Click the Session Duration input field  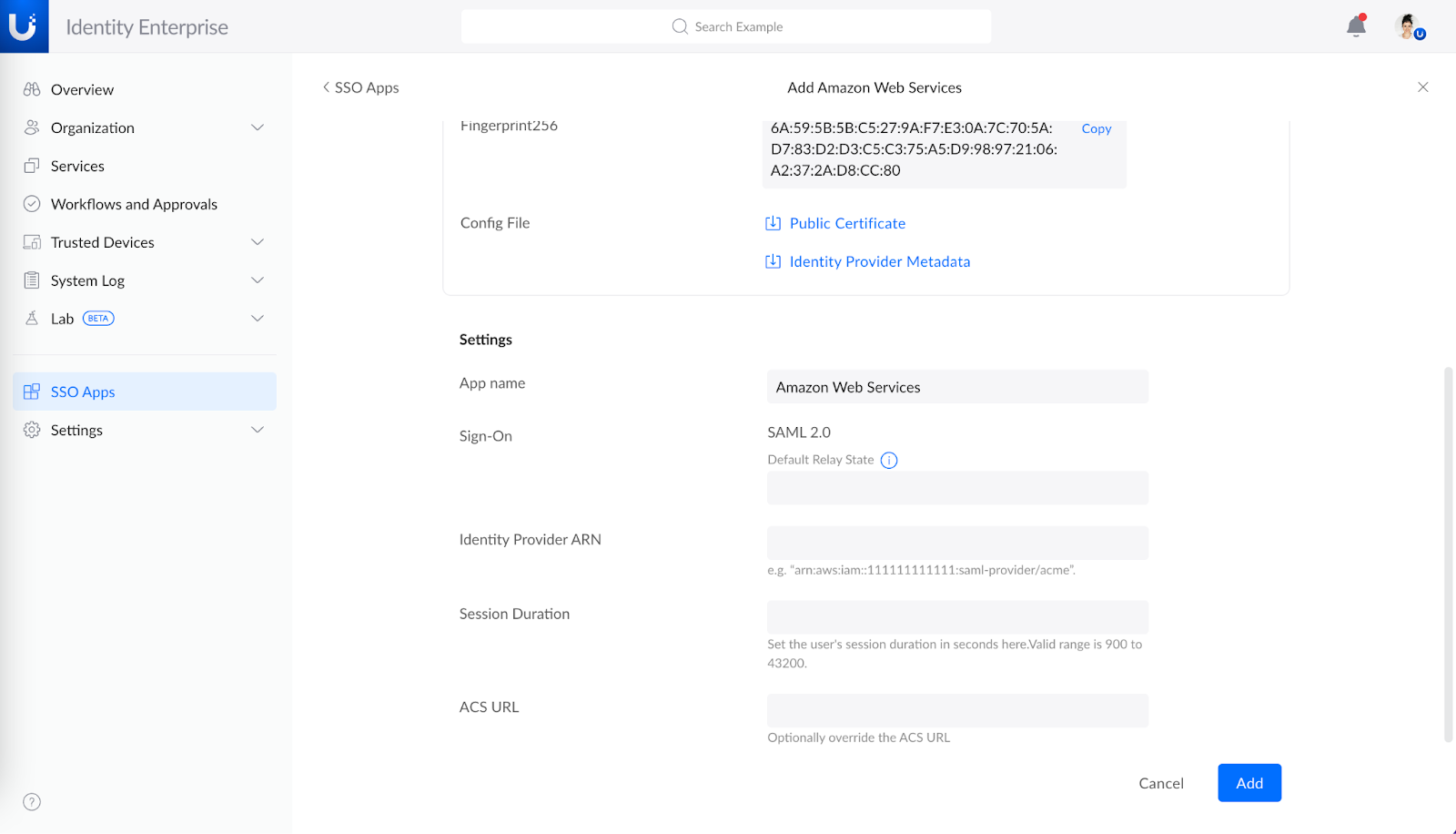(x=957, y=617)
